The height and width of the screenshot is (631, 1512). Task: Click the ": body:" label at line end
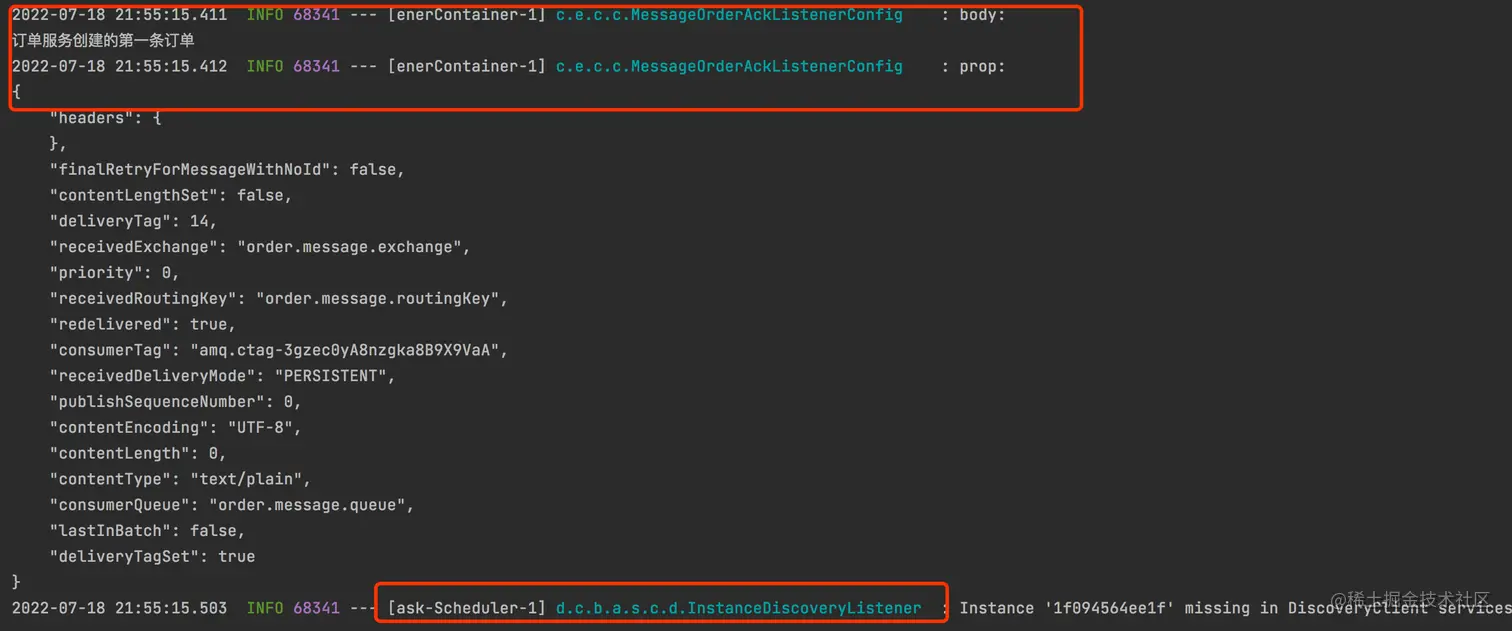(973, 15)
